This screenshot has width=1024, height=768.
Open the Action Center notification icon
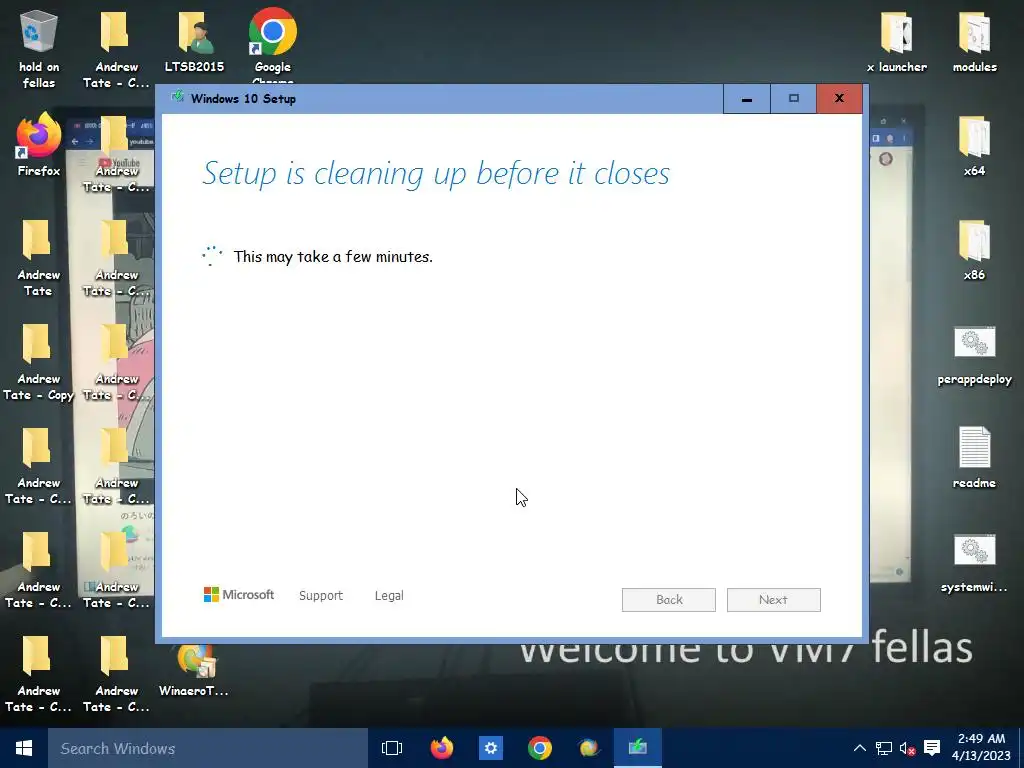click(933, 748)
